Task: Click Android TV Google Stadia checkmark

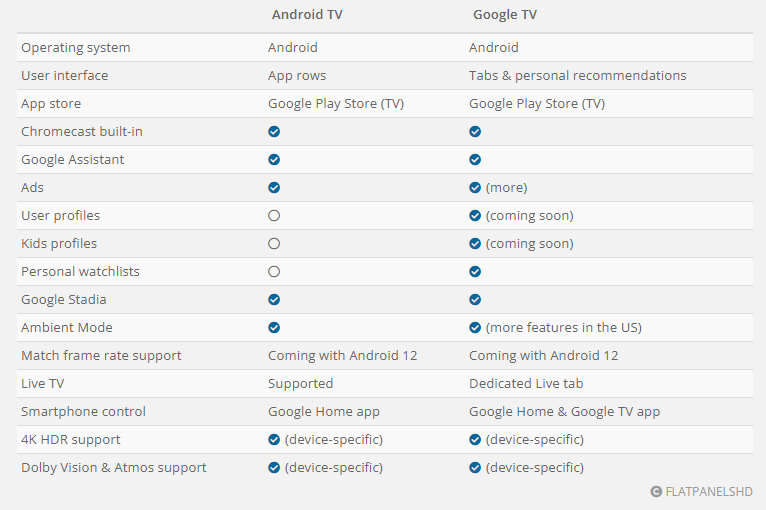Action: click(274, 299)
